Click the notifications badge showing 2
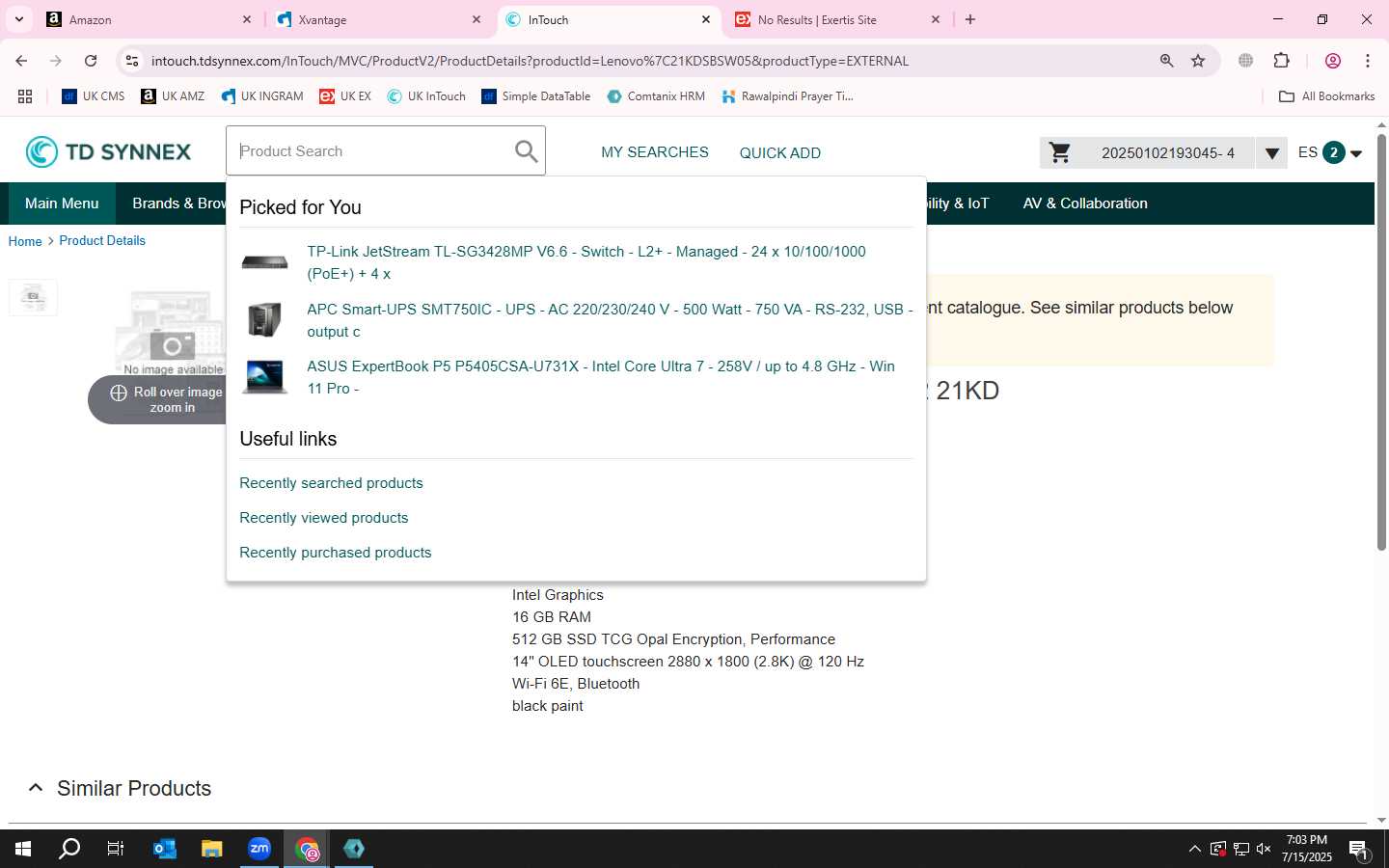Viewport: 1389px width, 868px height. pyautogui.click(x=1333, y=152)
